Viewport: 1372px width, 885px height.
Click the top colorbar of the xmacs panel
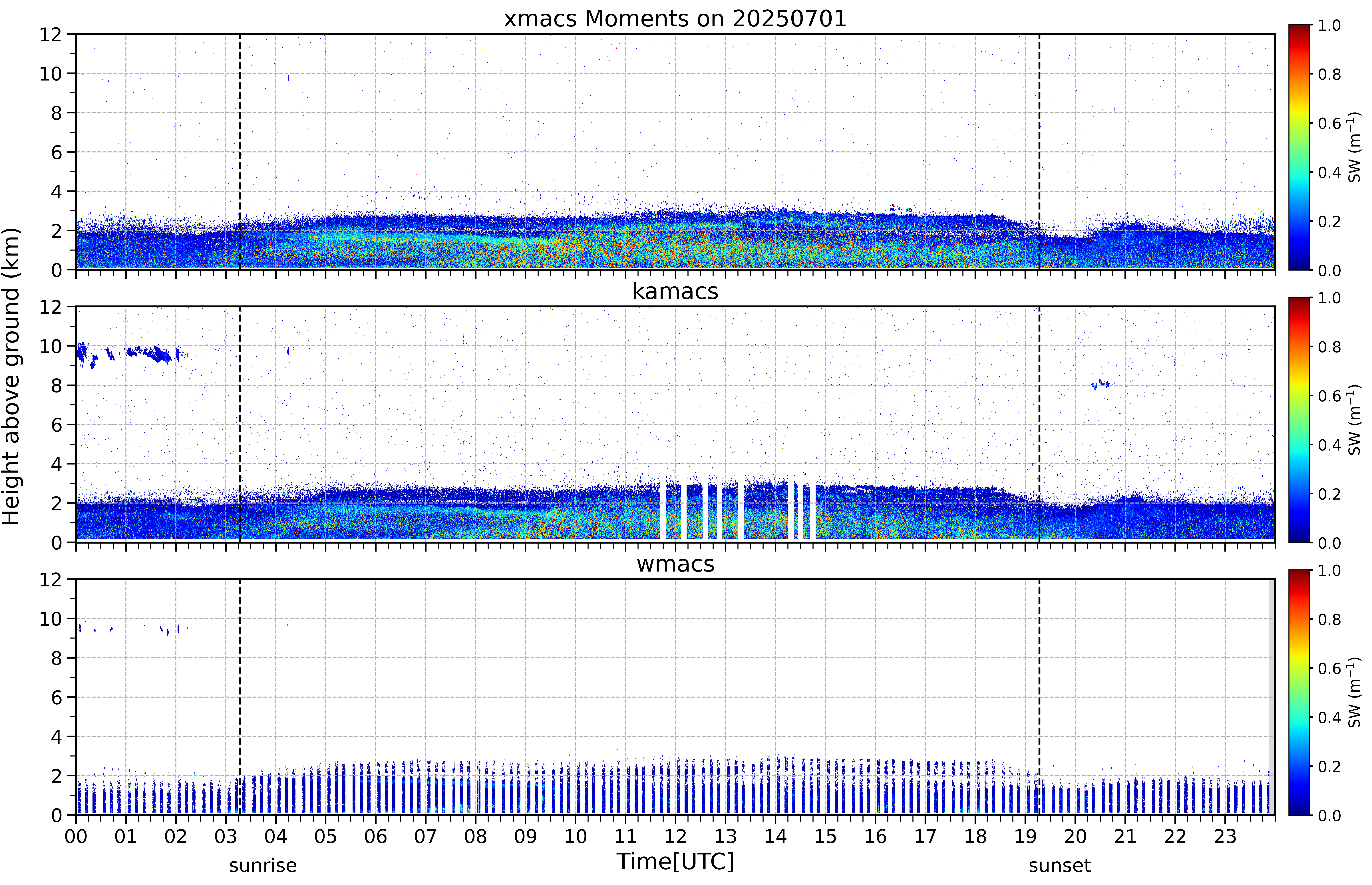click(1299, 147)
